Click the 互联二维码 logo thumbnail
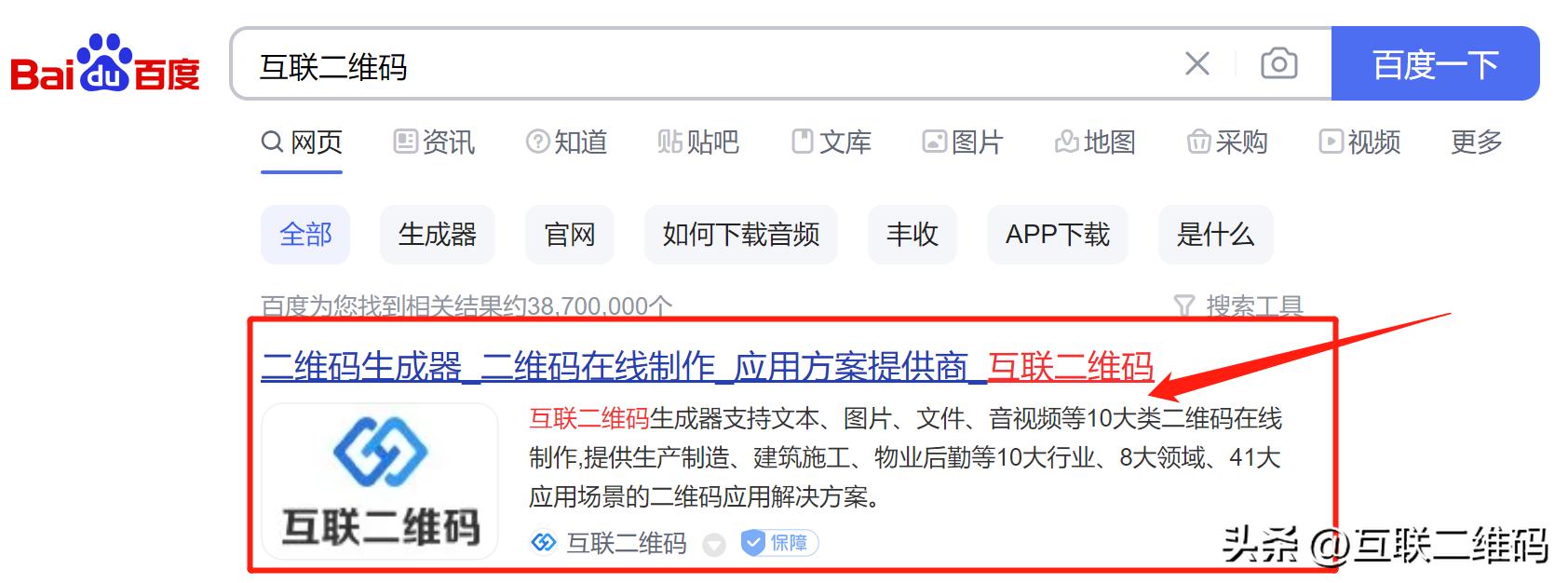This screenshot has width=1568, height=583. (x=380, y=481)
